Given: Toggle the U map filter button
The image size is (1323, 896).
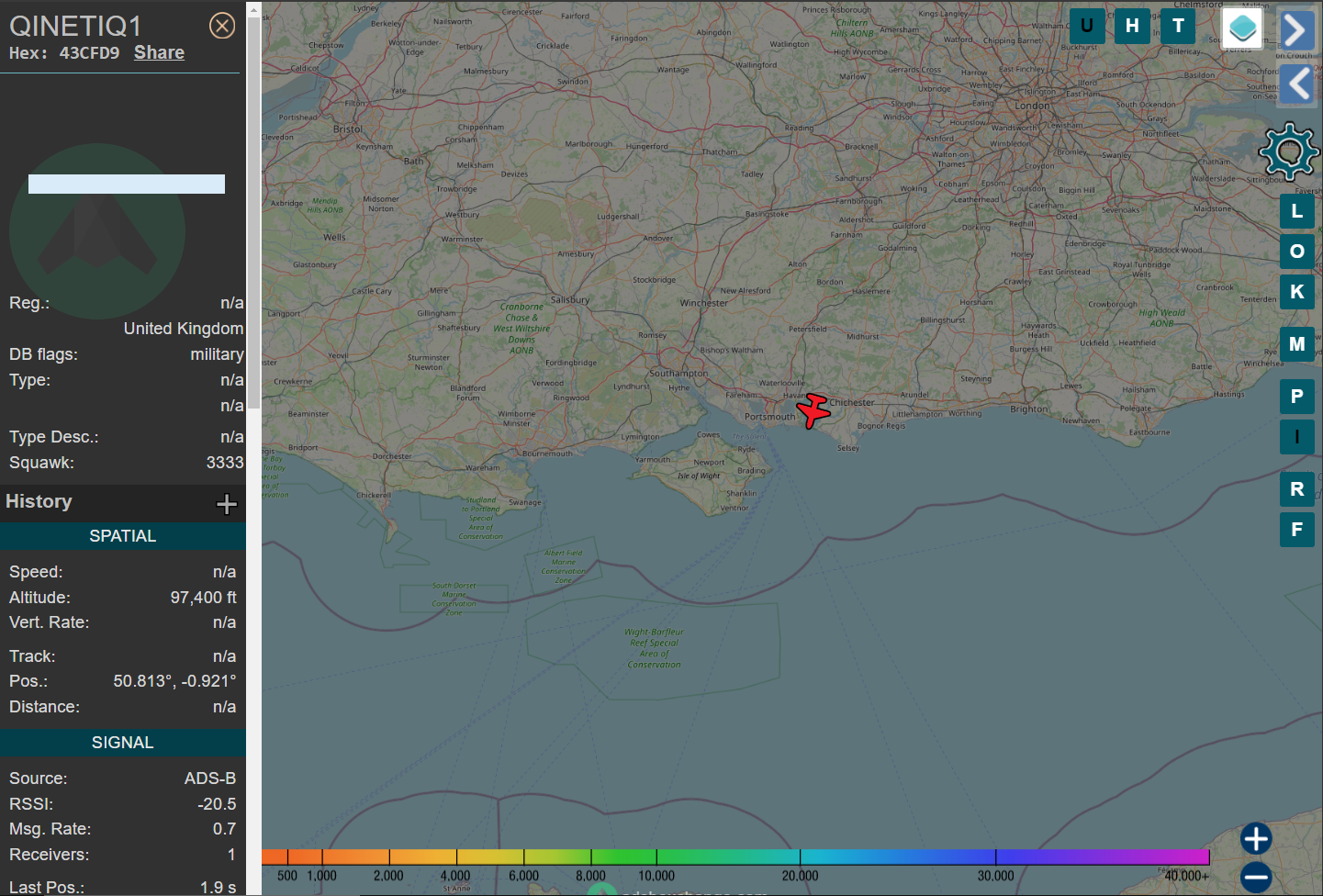Looking at the screenshot, I should [1087, 26].
